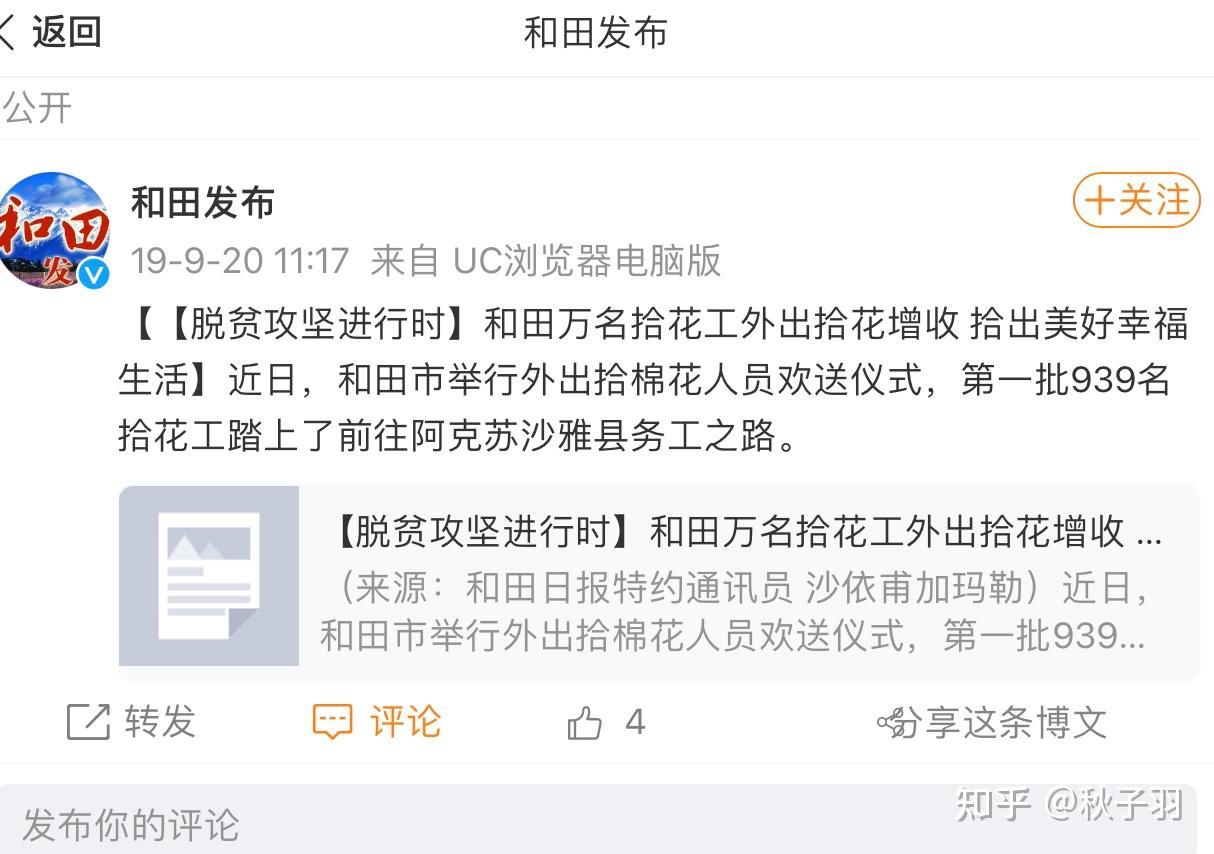Screen dimensions: 1214x854
Task: Tap the blue verified badge on avatar
Action: pos(94,274)
